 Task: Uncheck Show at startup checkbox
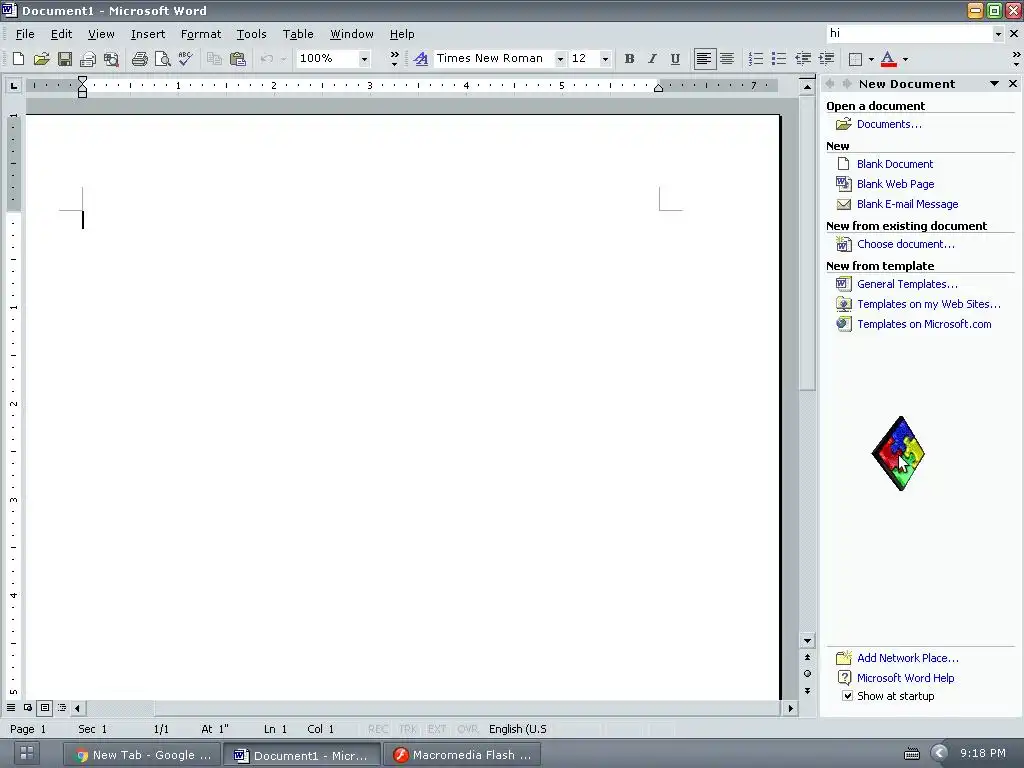tap(847, 696)
